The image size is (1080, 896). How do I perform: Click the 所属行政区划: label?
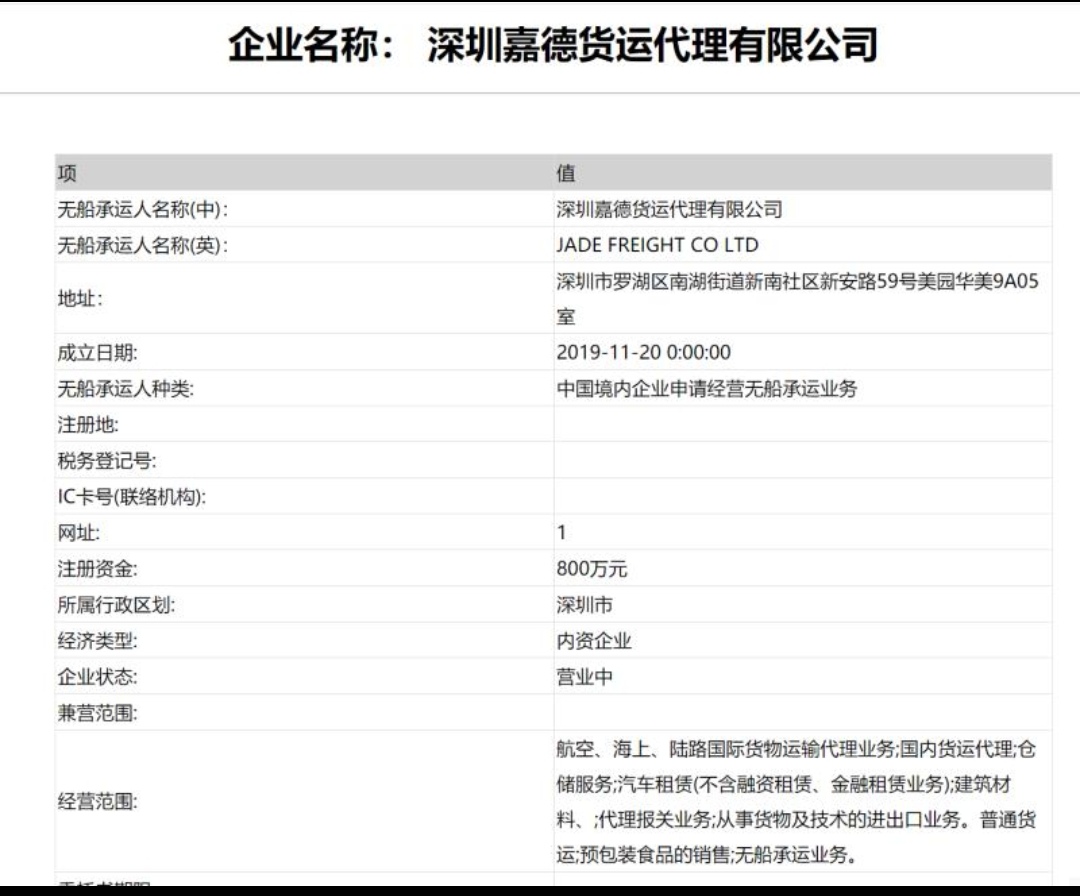tap(116, 605)
